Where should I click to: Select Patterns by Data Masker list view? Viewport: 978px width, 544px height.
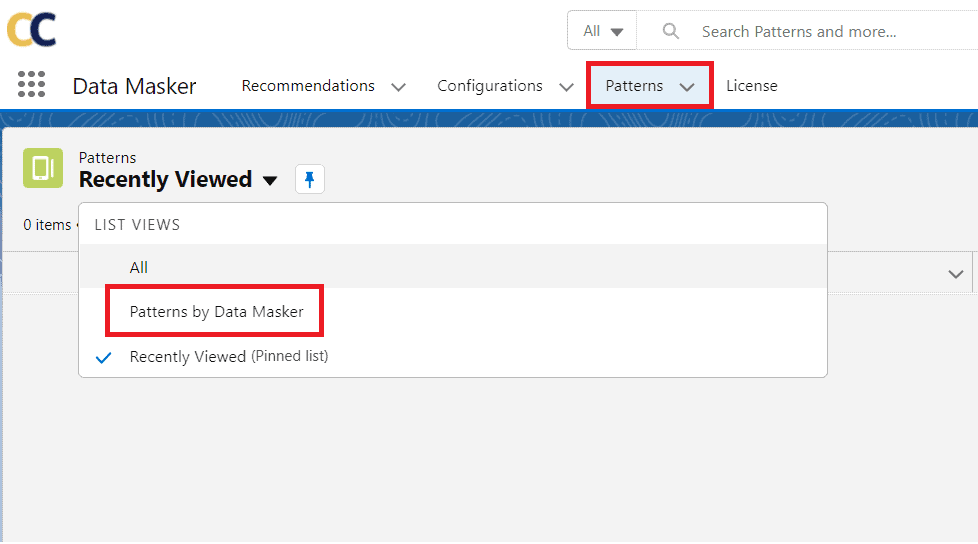[216, 312]
